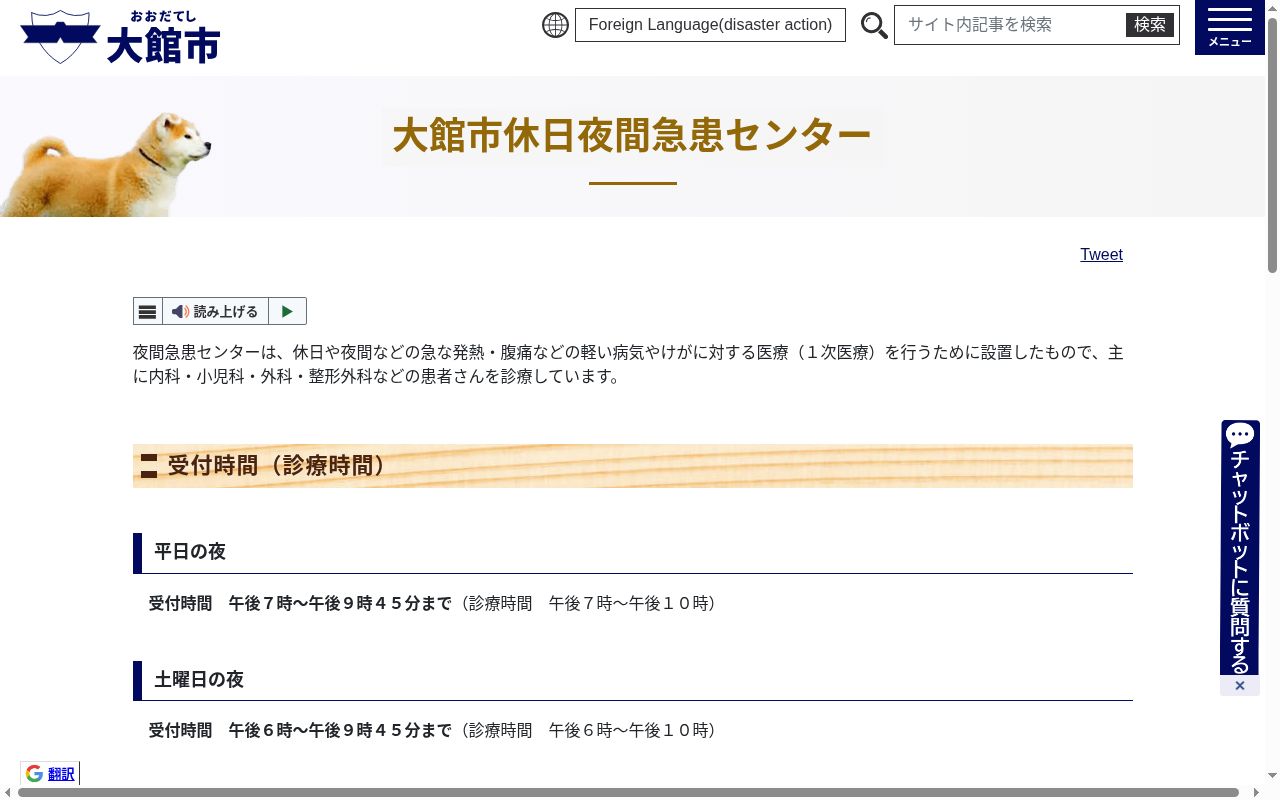Play audio with the green triangle button
1280x800 pixels.
point(287,311)
